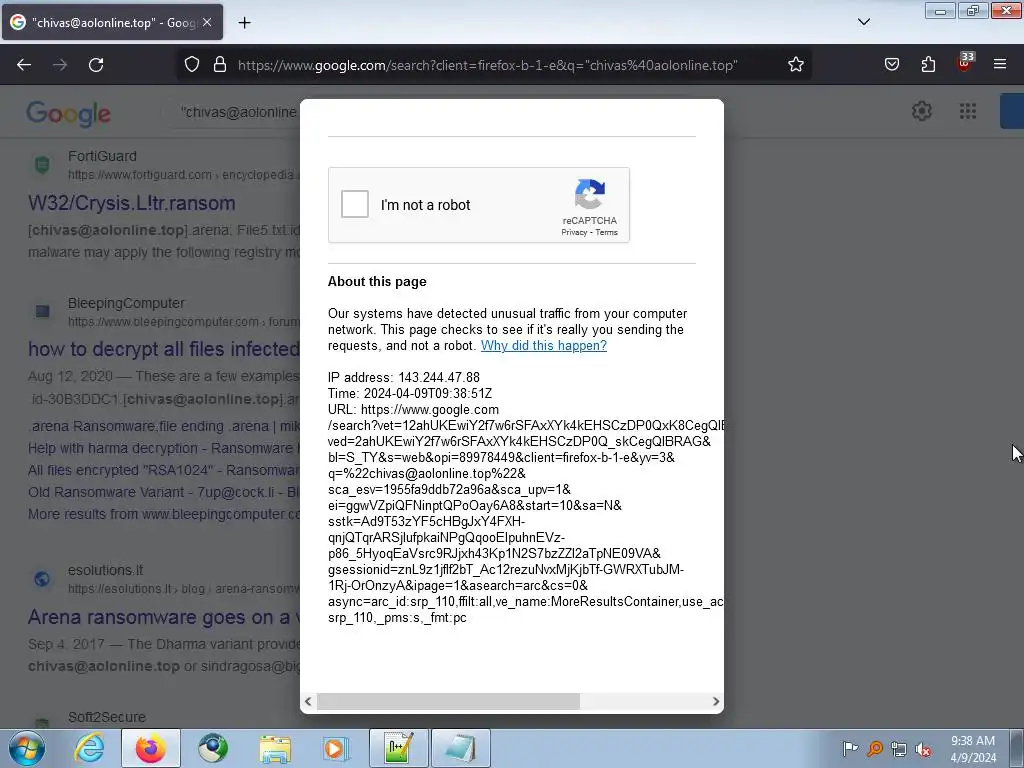Image resolution: width=1024 pixels, height=768 pixels.
Task: Open the Why did this happen? link
Action: pyautogui.click(x=543, y=345)
